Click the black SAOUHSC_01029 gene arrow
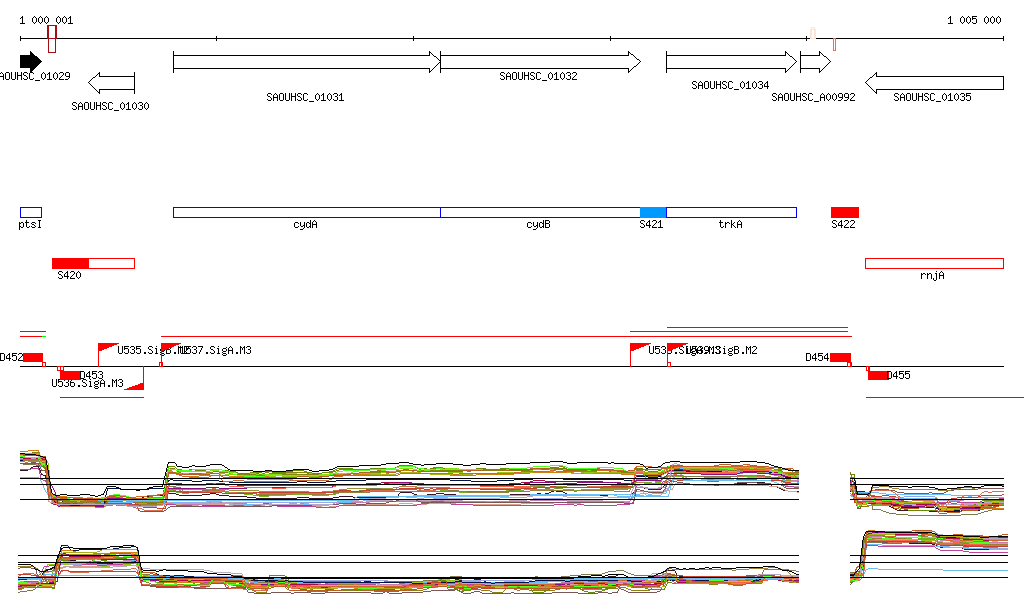This screenshot has width=1024, height=611. (30, 62)
